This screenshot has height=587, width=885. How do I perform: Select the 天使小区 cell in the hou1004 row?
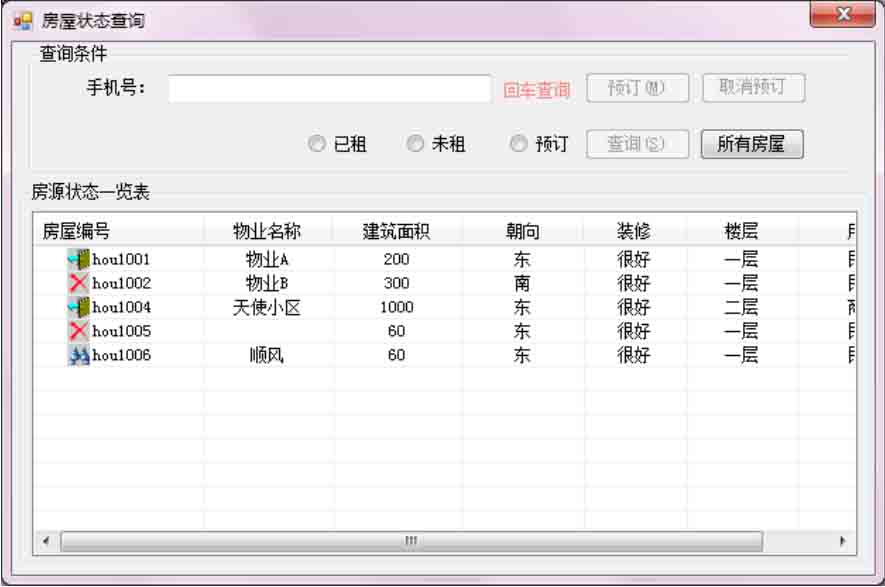coord(267,307)
